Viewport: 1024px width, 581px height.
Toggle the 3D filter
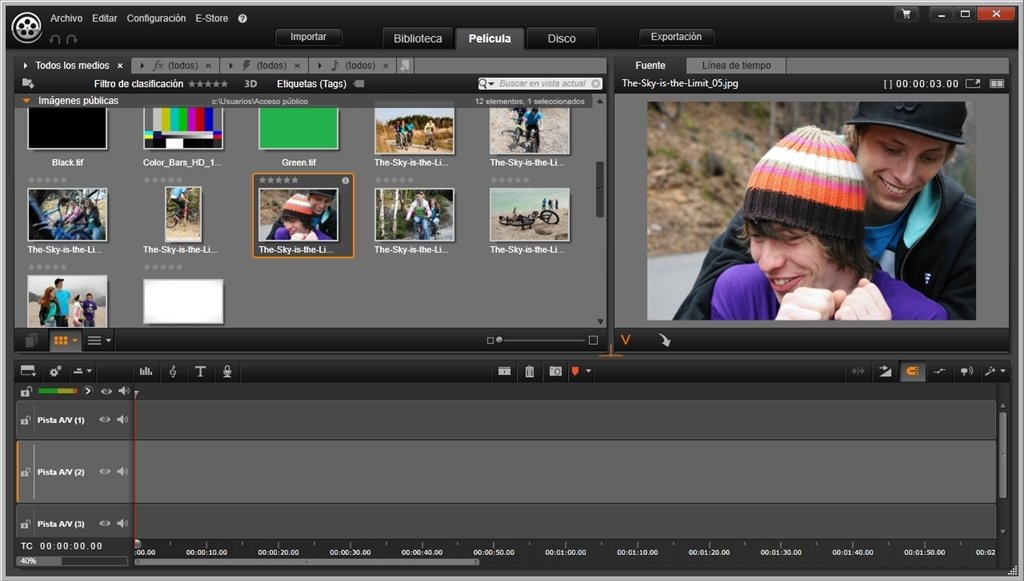coord(251,84)
